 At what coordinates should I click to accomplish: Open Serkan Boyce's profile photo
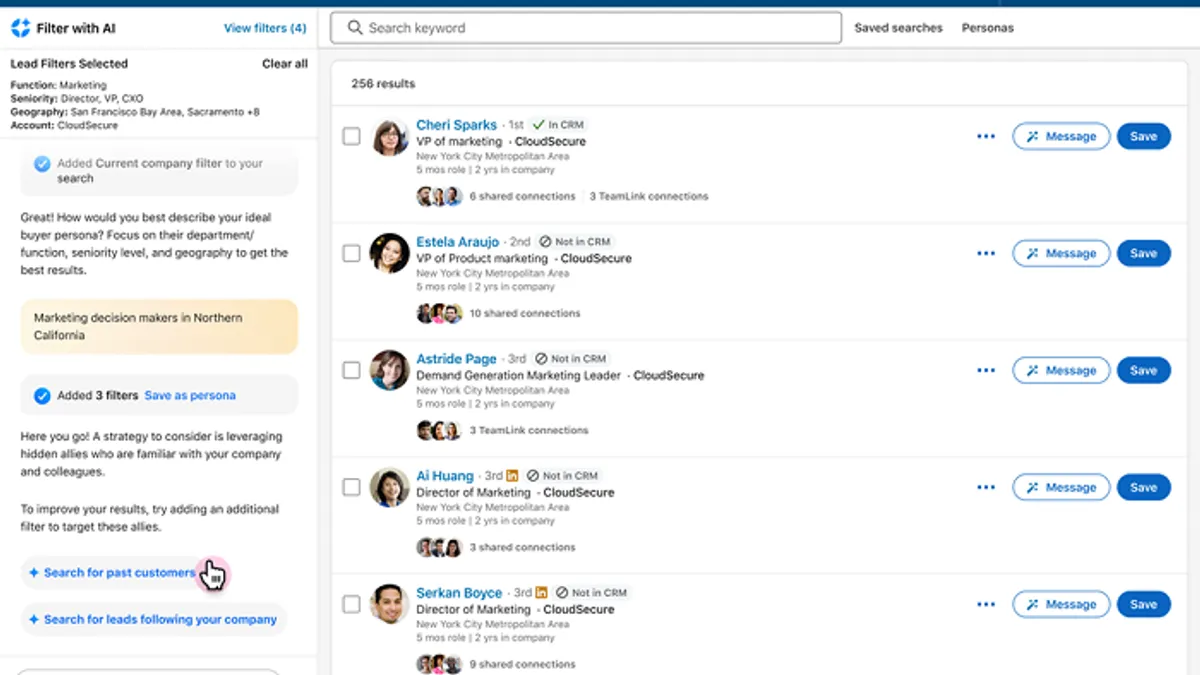coord(389,605)
